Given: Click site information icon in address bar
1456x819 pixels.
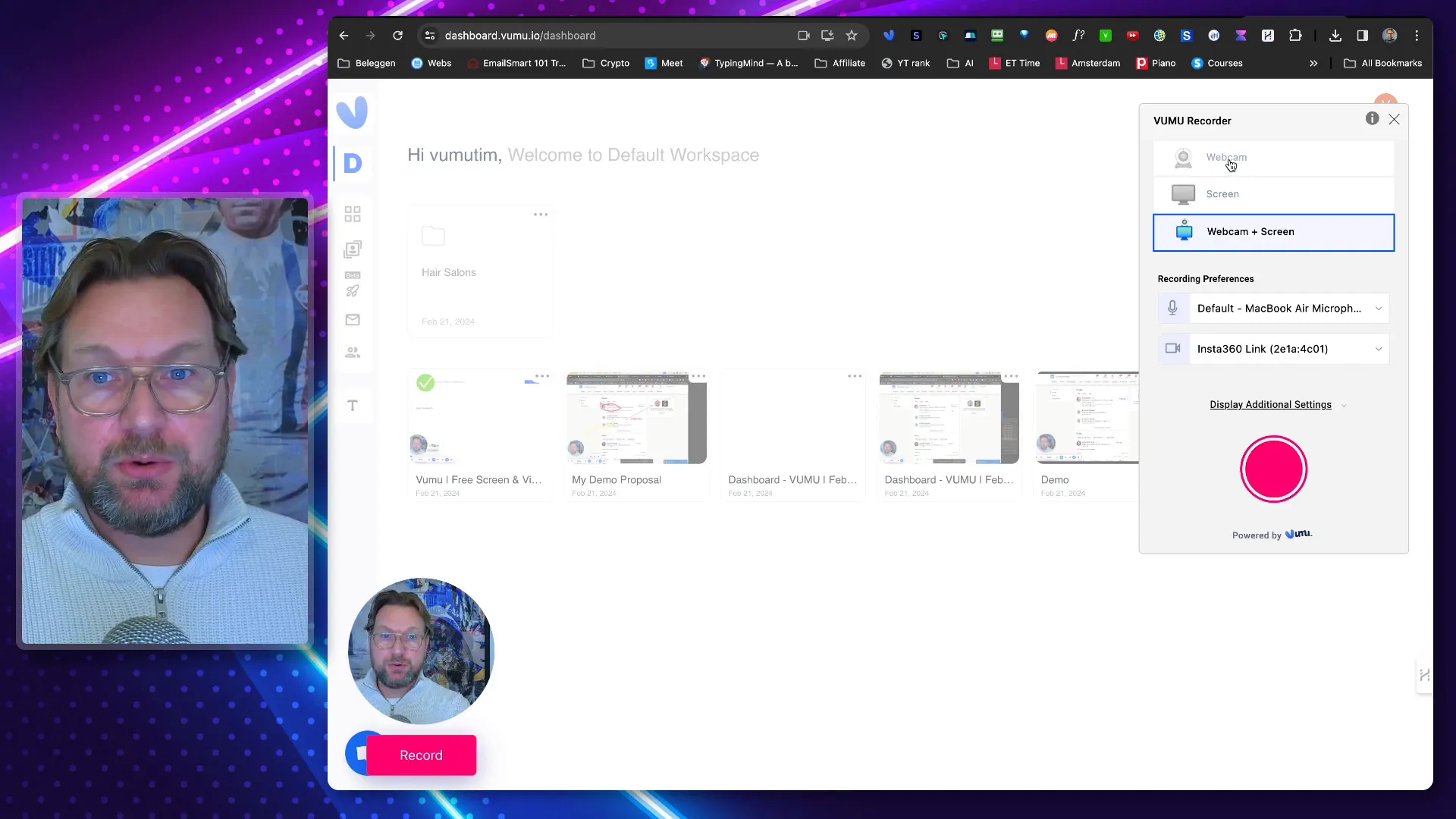Looking at the screenshot, I should pyautogui.click(x=430, y=36).
